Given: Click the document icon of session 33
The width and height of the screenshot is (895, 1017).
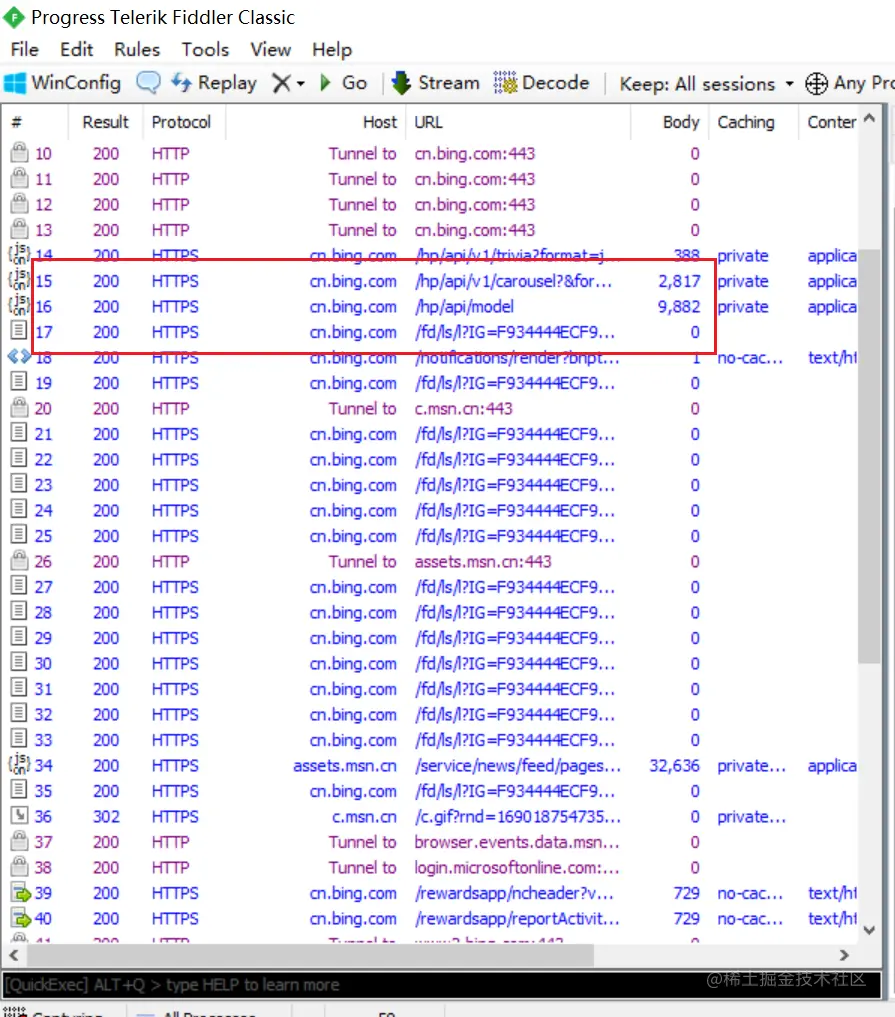Looking at the screenshot, I should (x=19, y=738).
